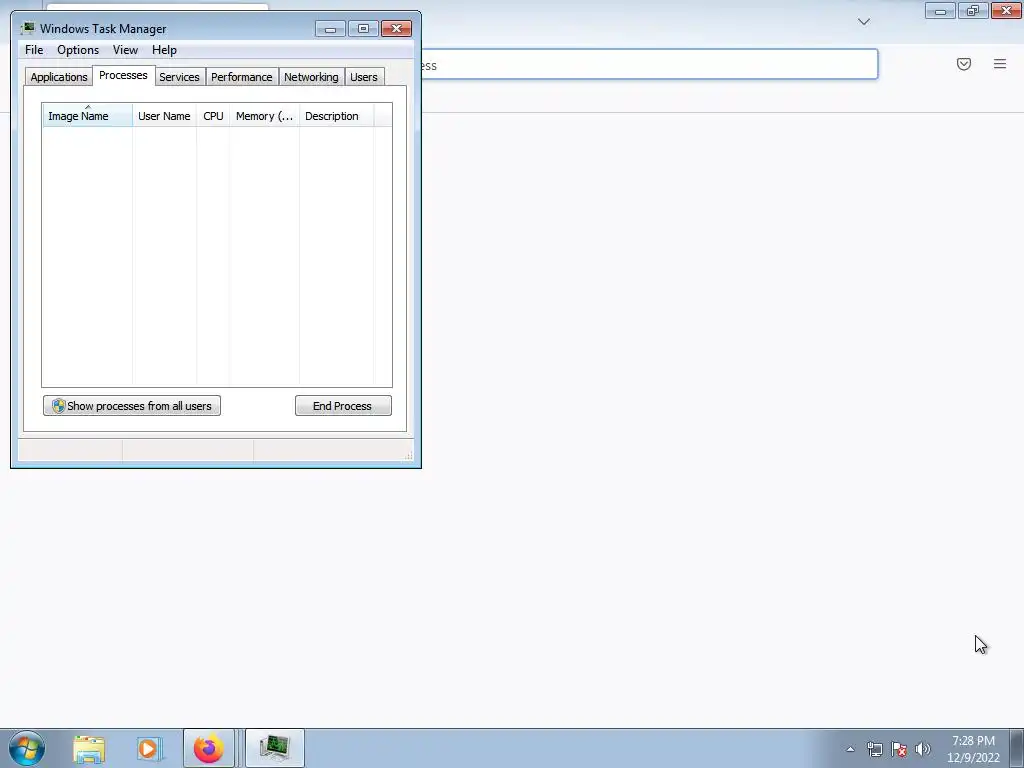The image size is (1024, 768).
Task: Go to the Performance tab
Action: point(242,77)
